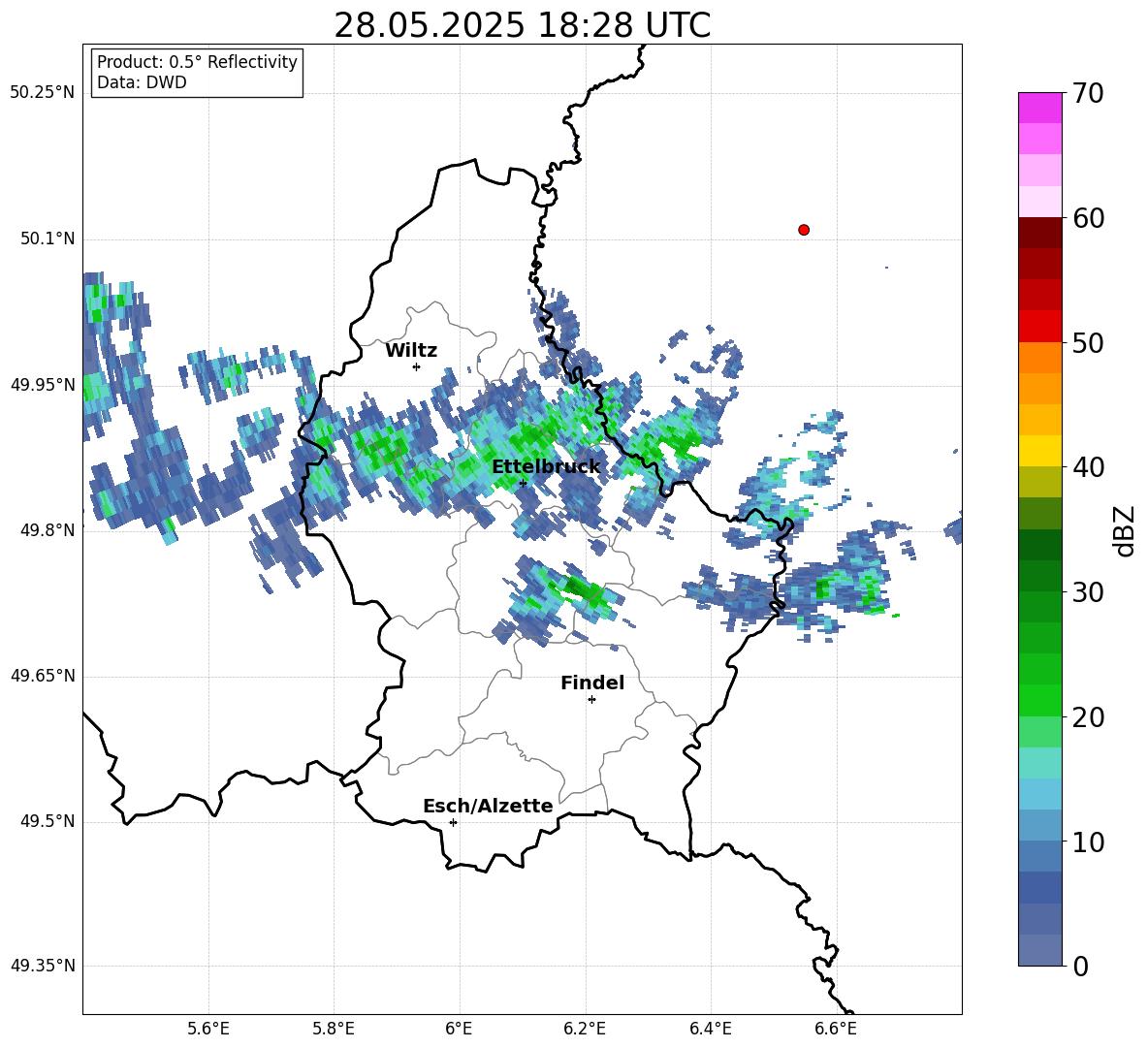Pick the darkest green swatch near 35

pos(1039,545)
